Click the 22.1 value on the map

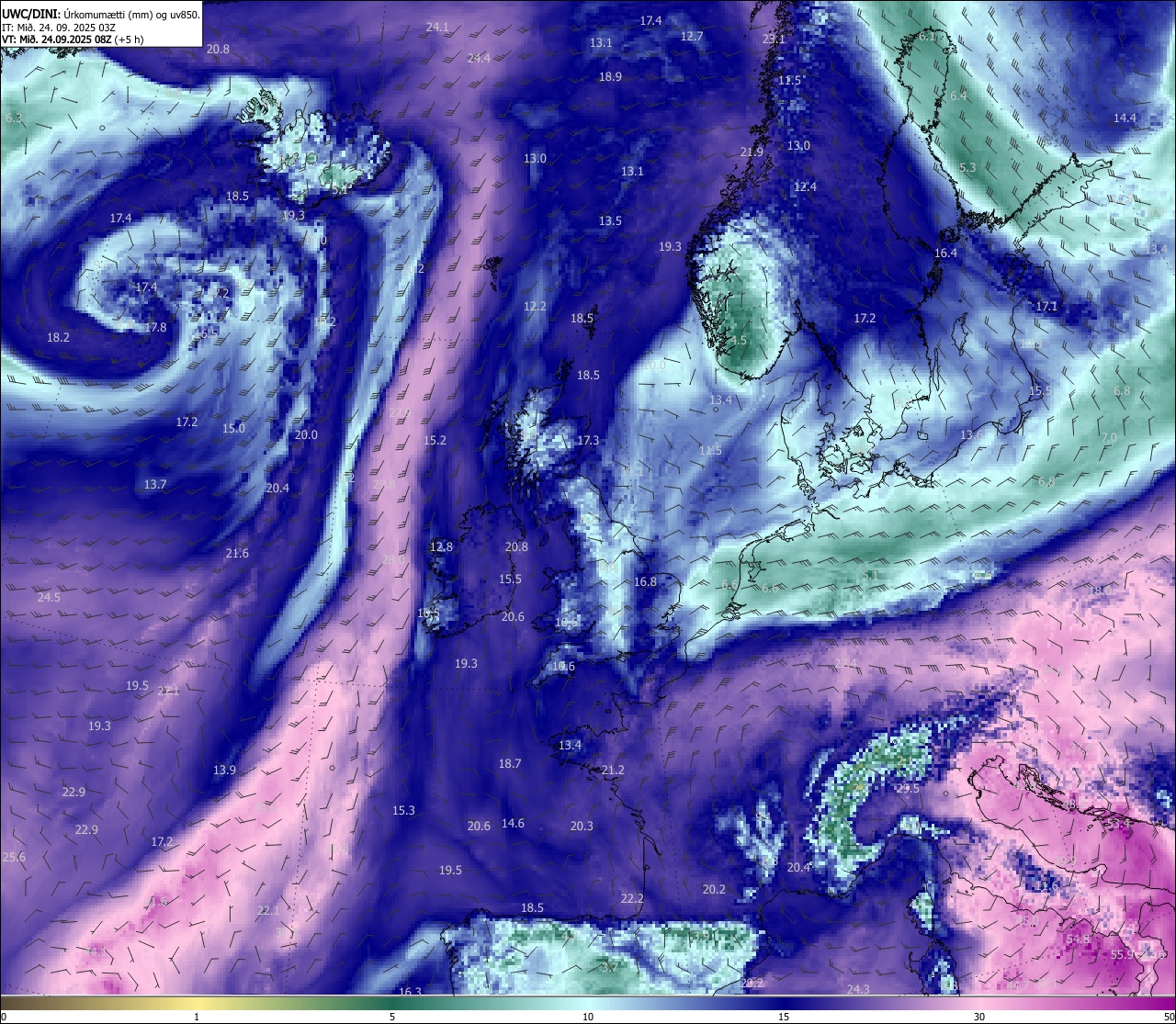tap(267, 911)
